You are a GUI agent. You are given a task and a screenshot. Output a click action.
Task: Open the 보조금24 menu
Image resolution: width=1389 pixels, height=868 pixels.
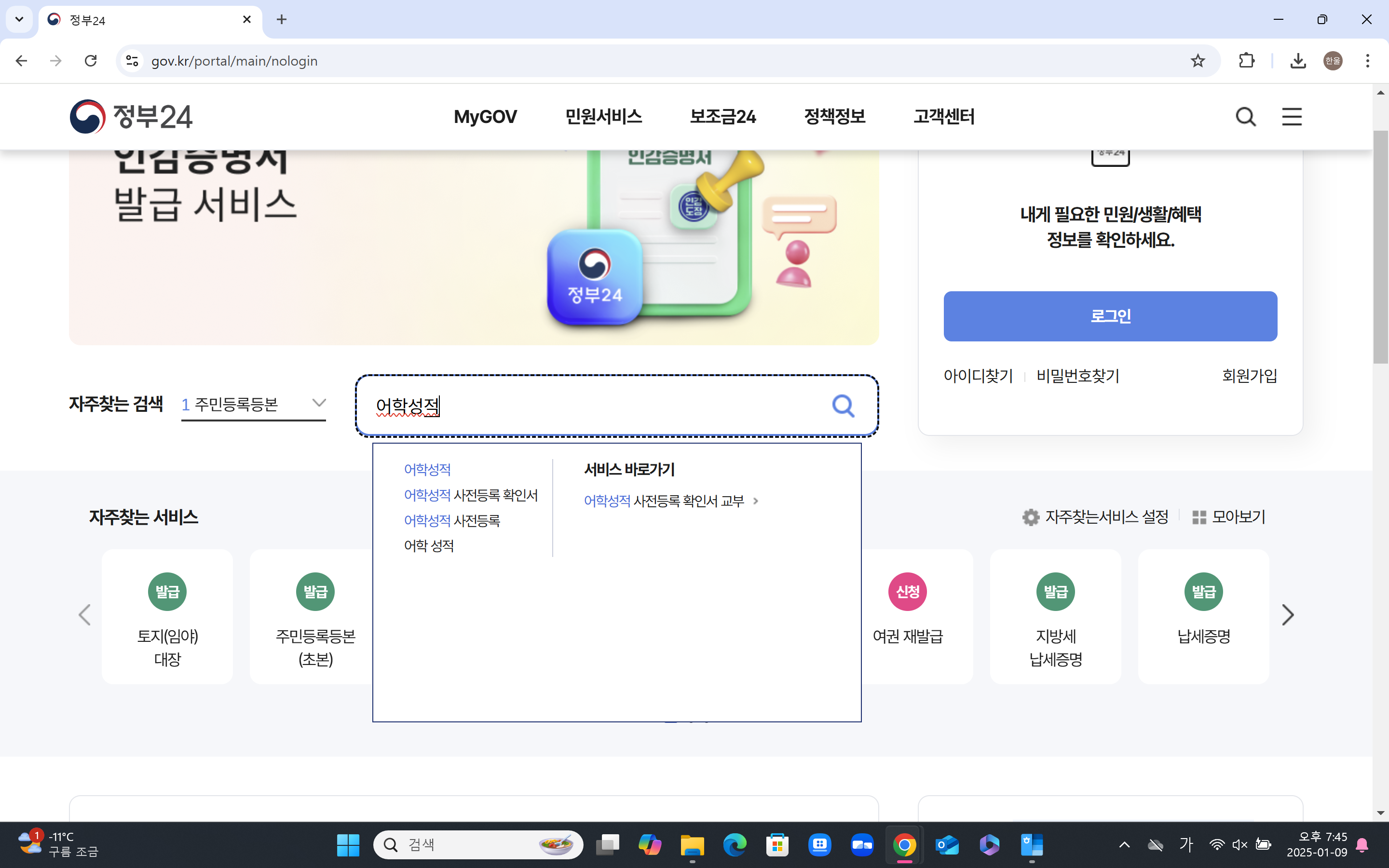(x=722, y=117)
